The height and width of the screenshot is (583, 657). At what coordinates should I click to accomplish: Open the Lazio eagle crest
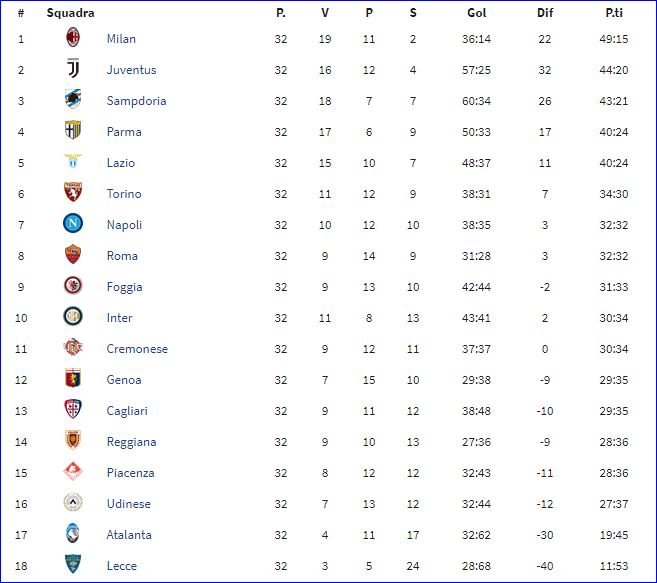pyautogui.click(x=73, y=161)
